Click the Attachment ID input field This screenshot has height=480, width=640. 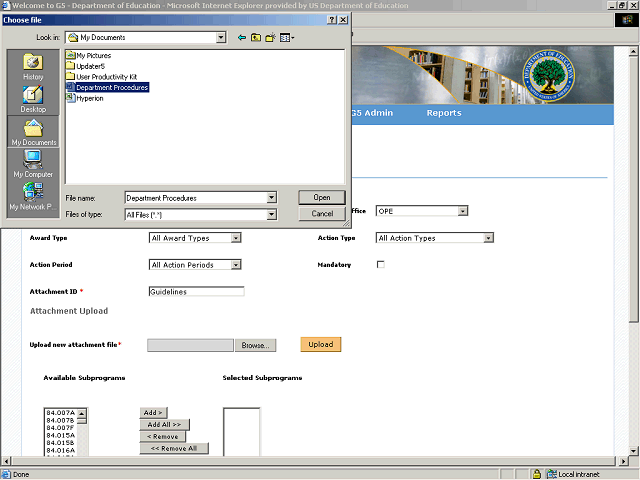[196, 291]
